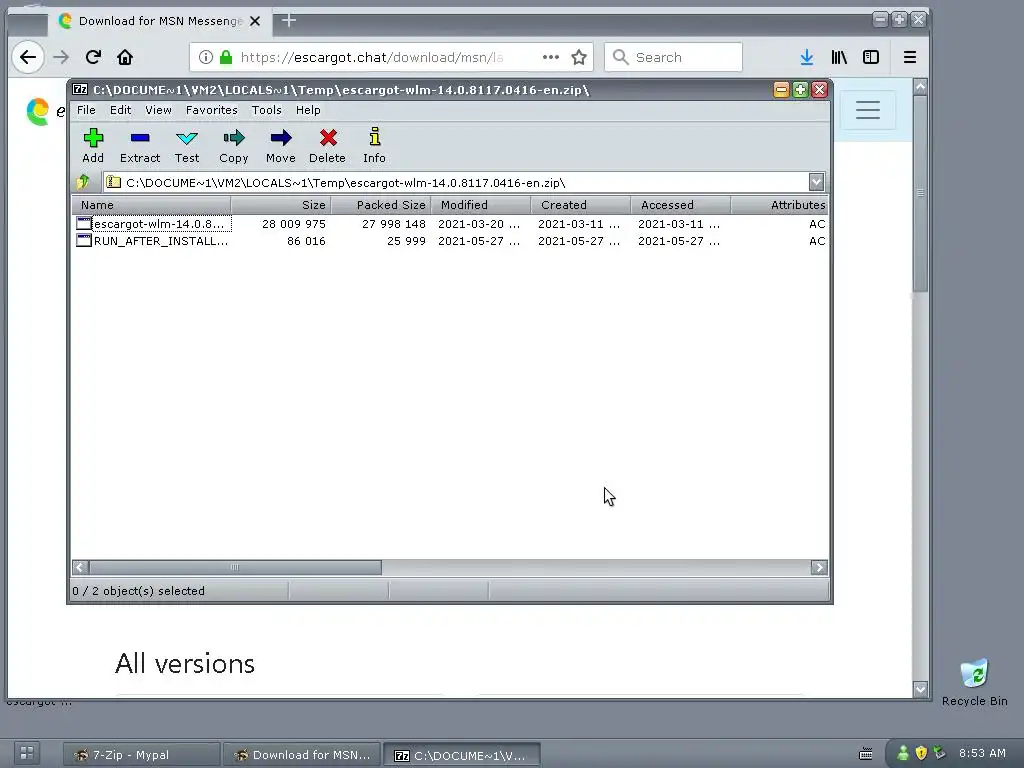Sort files by the Name column
Viewport: 1024px width, 768px height.
pos(151,205)
